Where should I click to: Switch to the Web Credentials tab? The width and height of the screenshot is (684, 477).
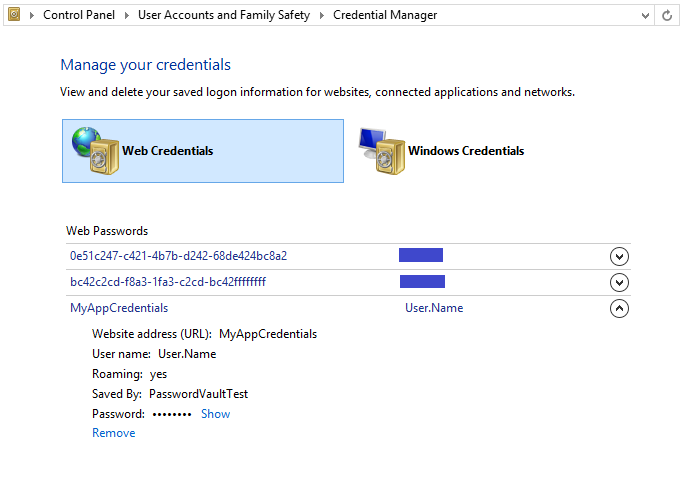click(x=203, y=151)
